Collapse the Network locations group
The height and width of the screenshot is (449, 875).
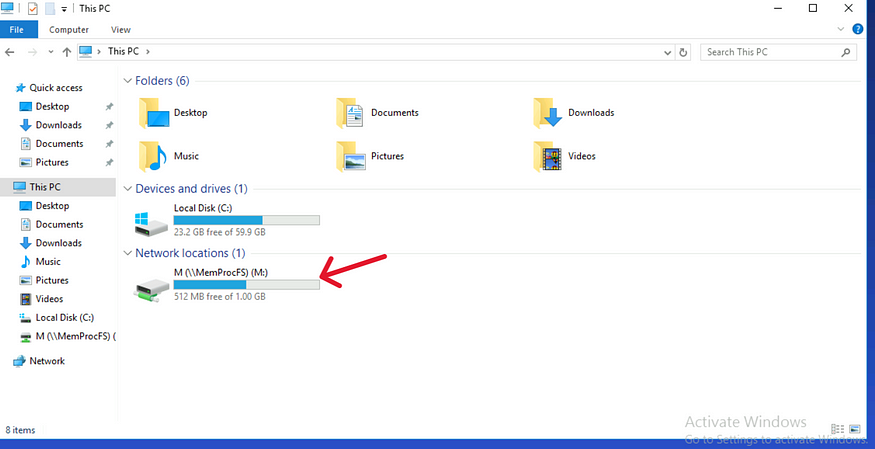(127, 253)
